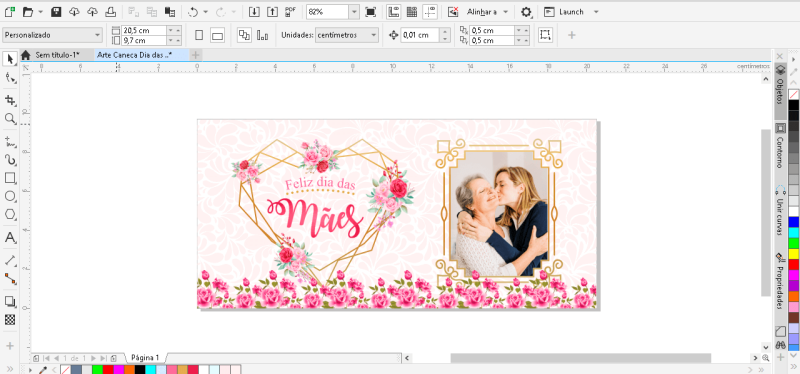Toggle treat as filled bounding-box icon
This screenshot has height=374, width=800.
pyautogui.click(x=545, y=35)
